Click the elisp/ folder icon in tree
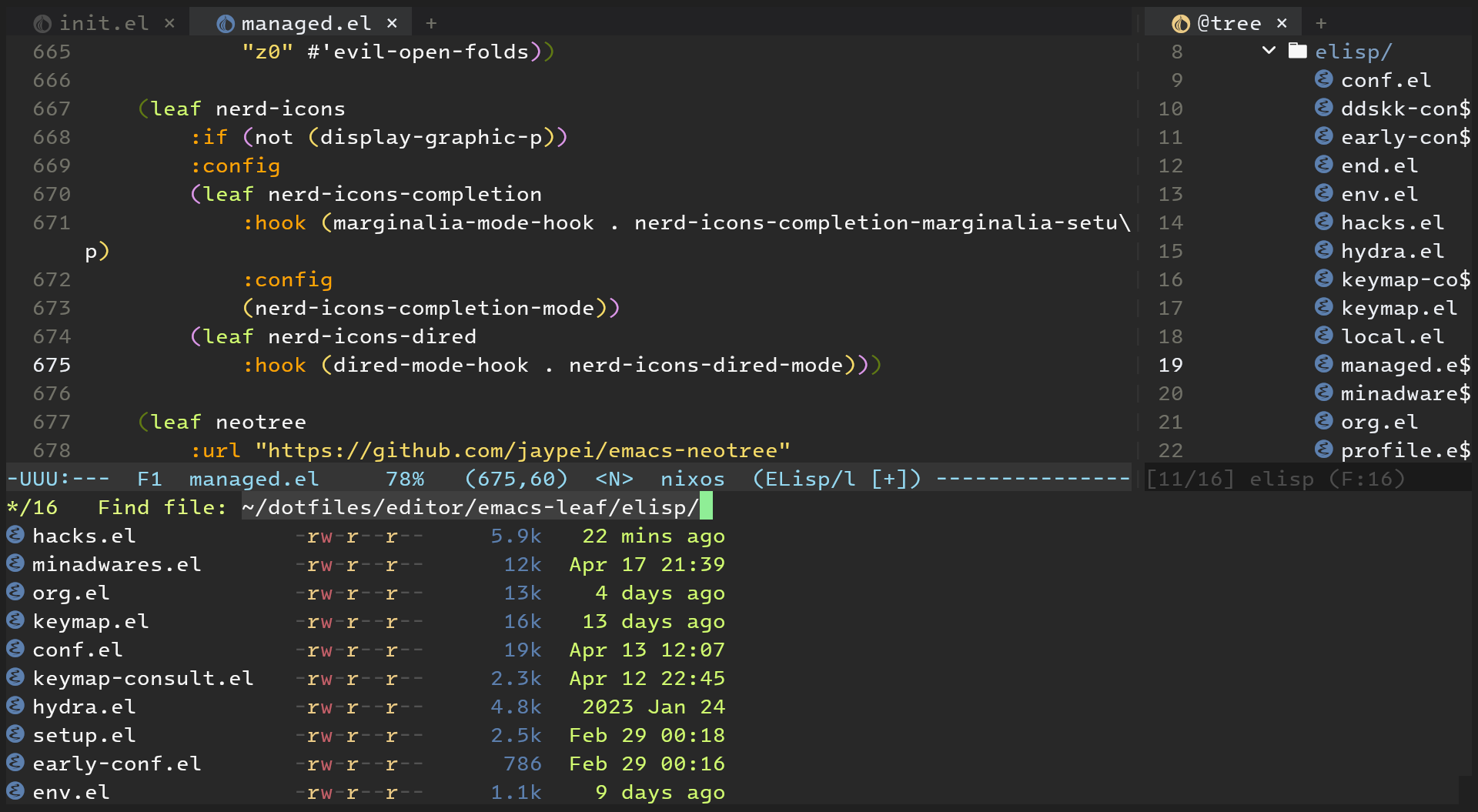This screenshot has height=812, width=1478. 1298,51
